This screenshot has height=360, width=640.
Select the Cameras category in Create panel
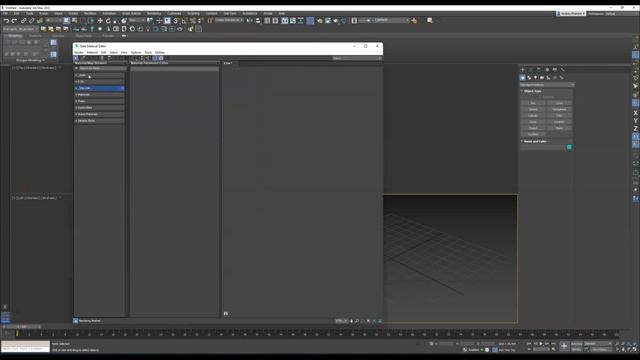coord(542,78)
